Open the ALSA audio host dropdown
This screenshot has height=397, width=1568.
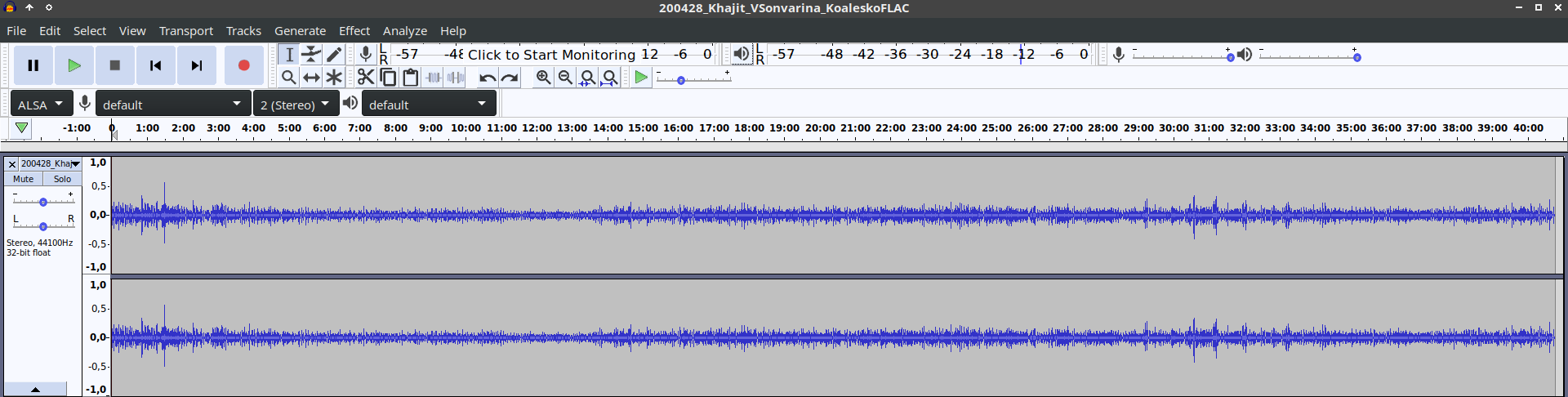click(40, 105)
